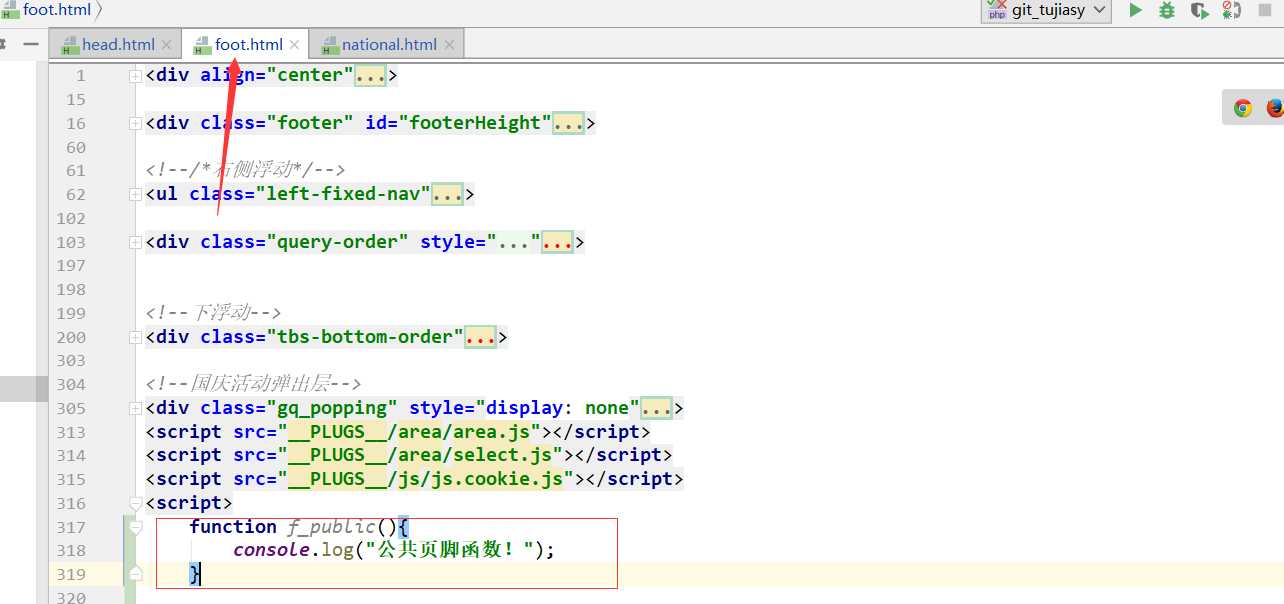1284x604 pixels.
Task: Collapse the side panel minus icon
Action: 31,44
